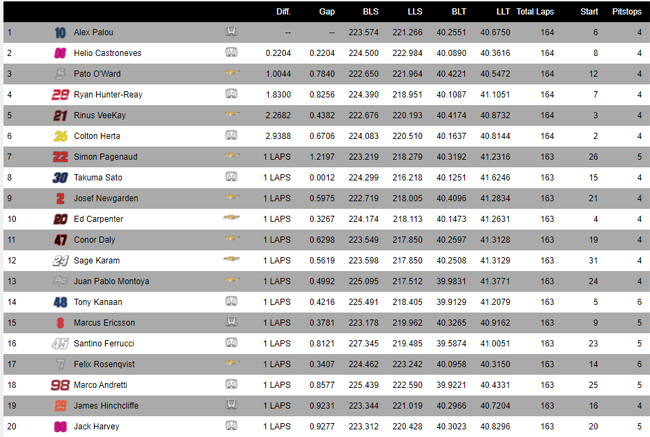Click Alex Palou's number 10 car icon
The width and height of the screenshot is (650, 437).
point(60,32)
